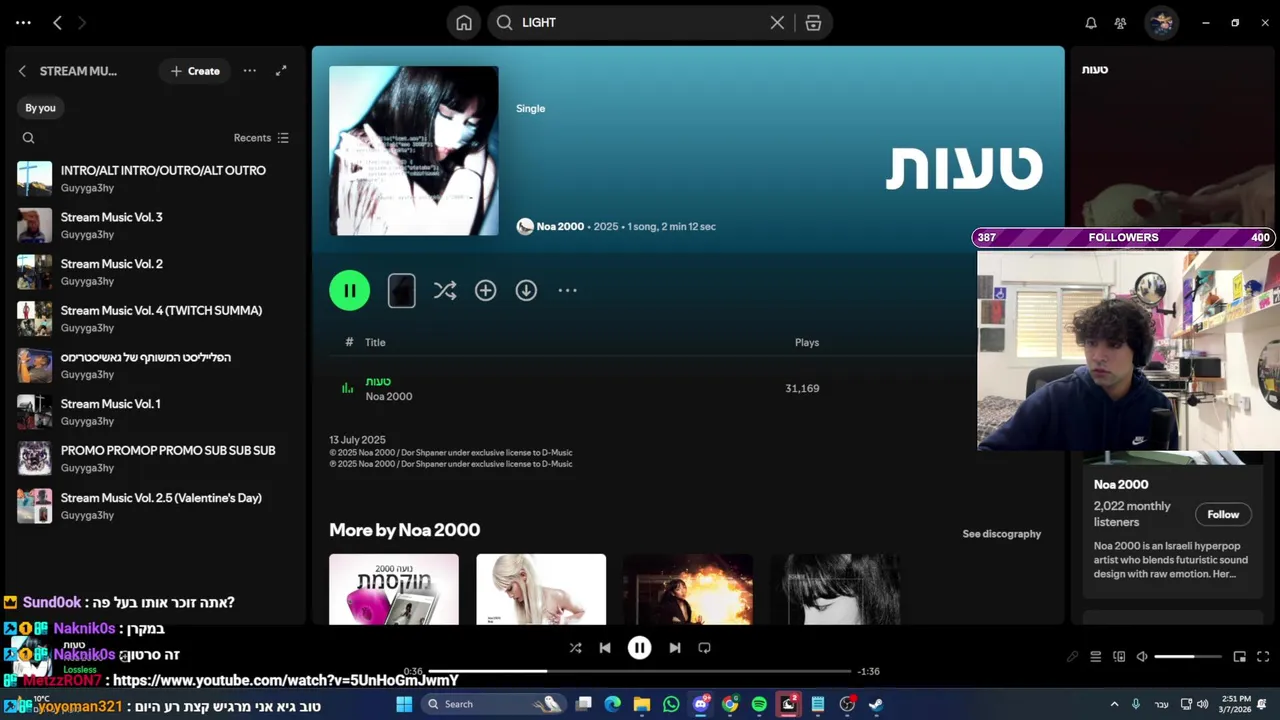This screenshot has width=1280, height=720.
Task: Open Friend Activity icon
Action: point(1120,22)
